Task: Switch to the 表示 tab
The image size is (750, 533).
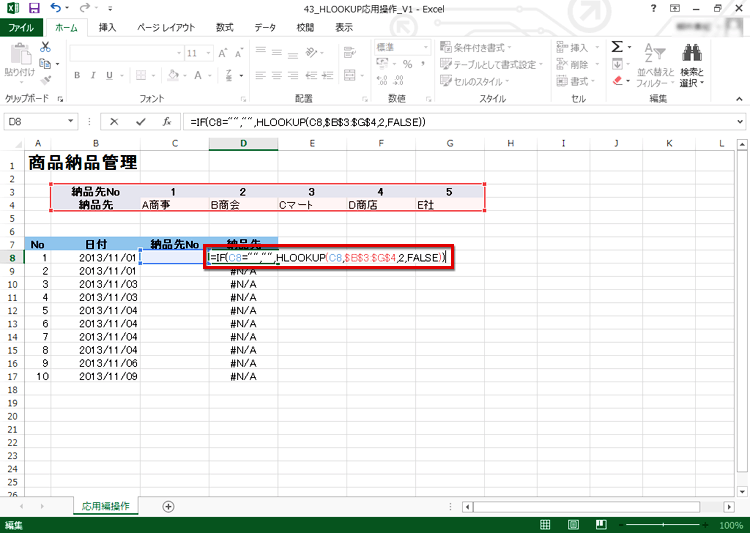Action: click(x=343, y=28)
